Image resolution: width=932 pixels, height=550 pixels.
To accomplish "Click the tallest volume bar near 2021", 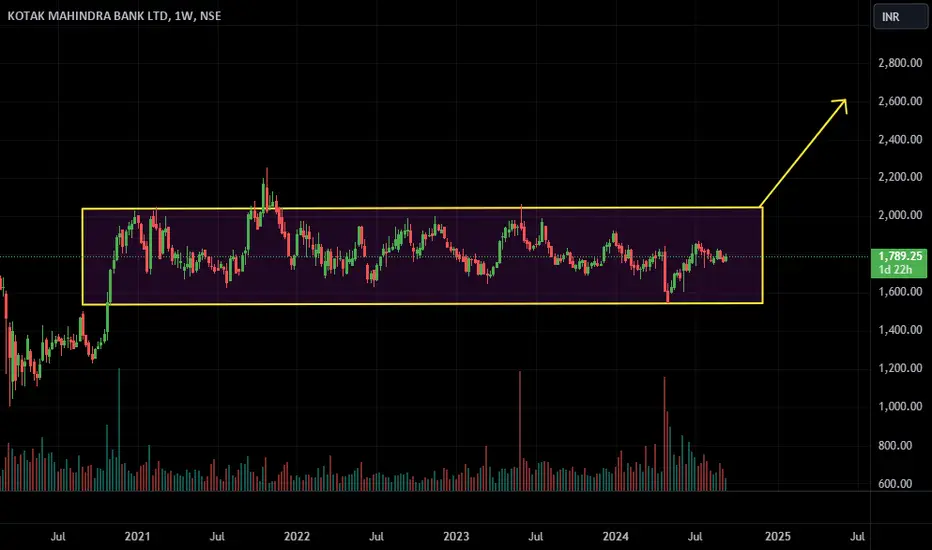I will pyautogui.click(x=119, y=429).
